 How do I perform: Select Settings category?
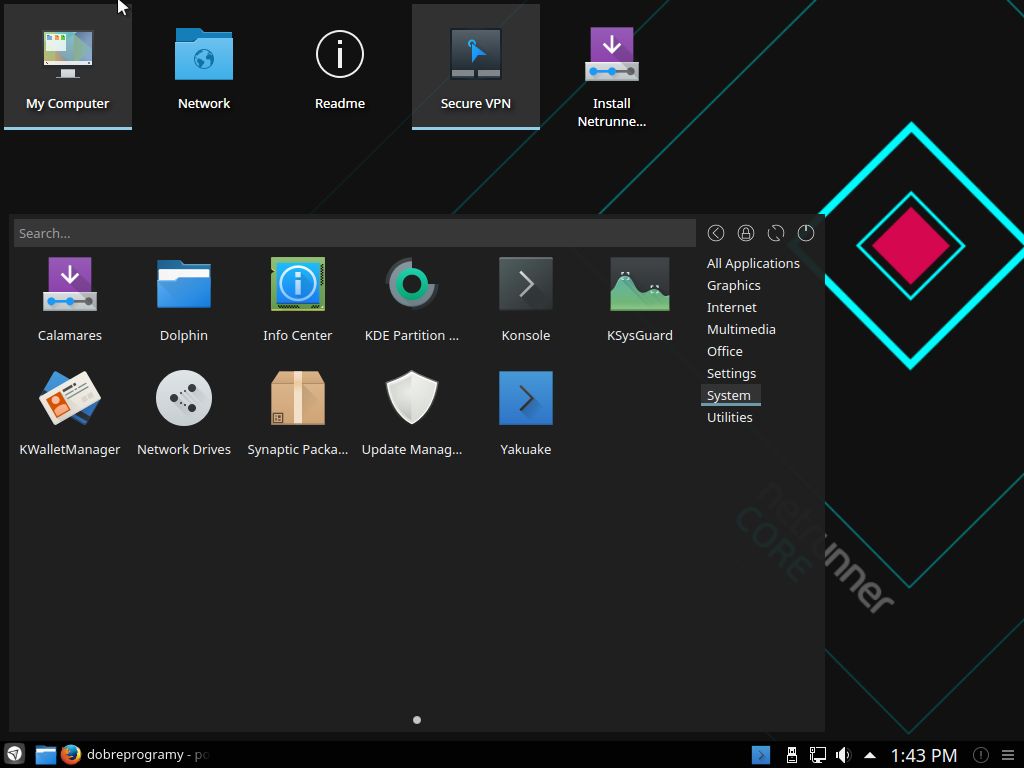(x=731, y=374)
